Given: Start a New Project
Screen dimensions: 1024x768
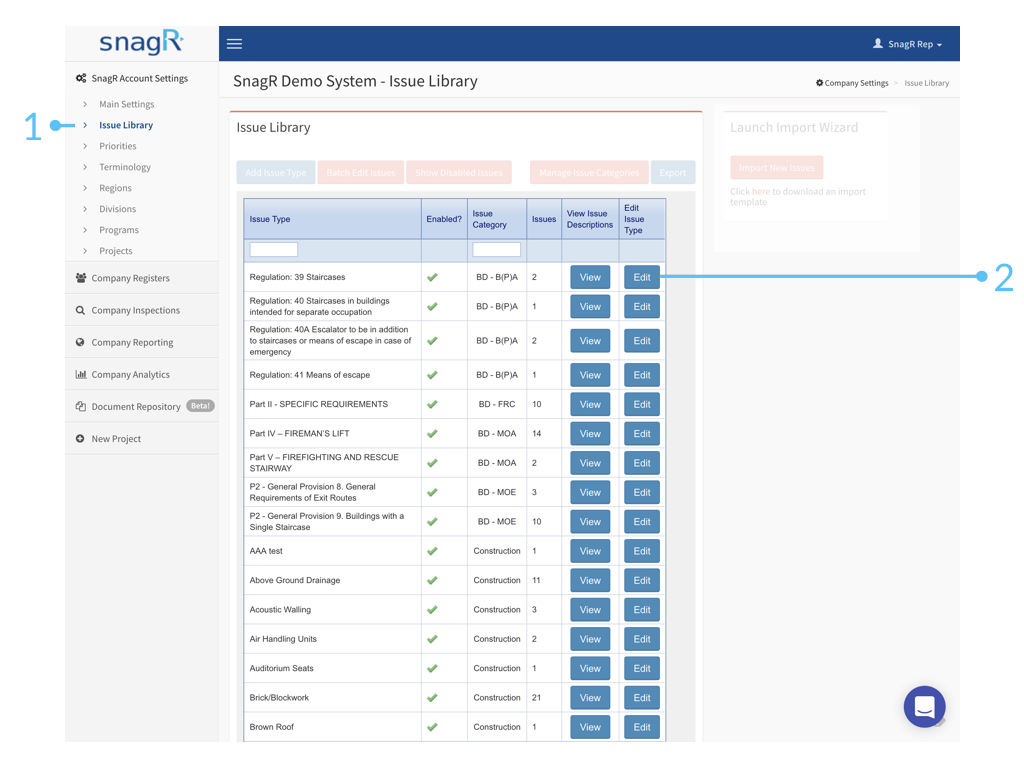Looking at the screenshot, I should (116, 439).
